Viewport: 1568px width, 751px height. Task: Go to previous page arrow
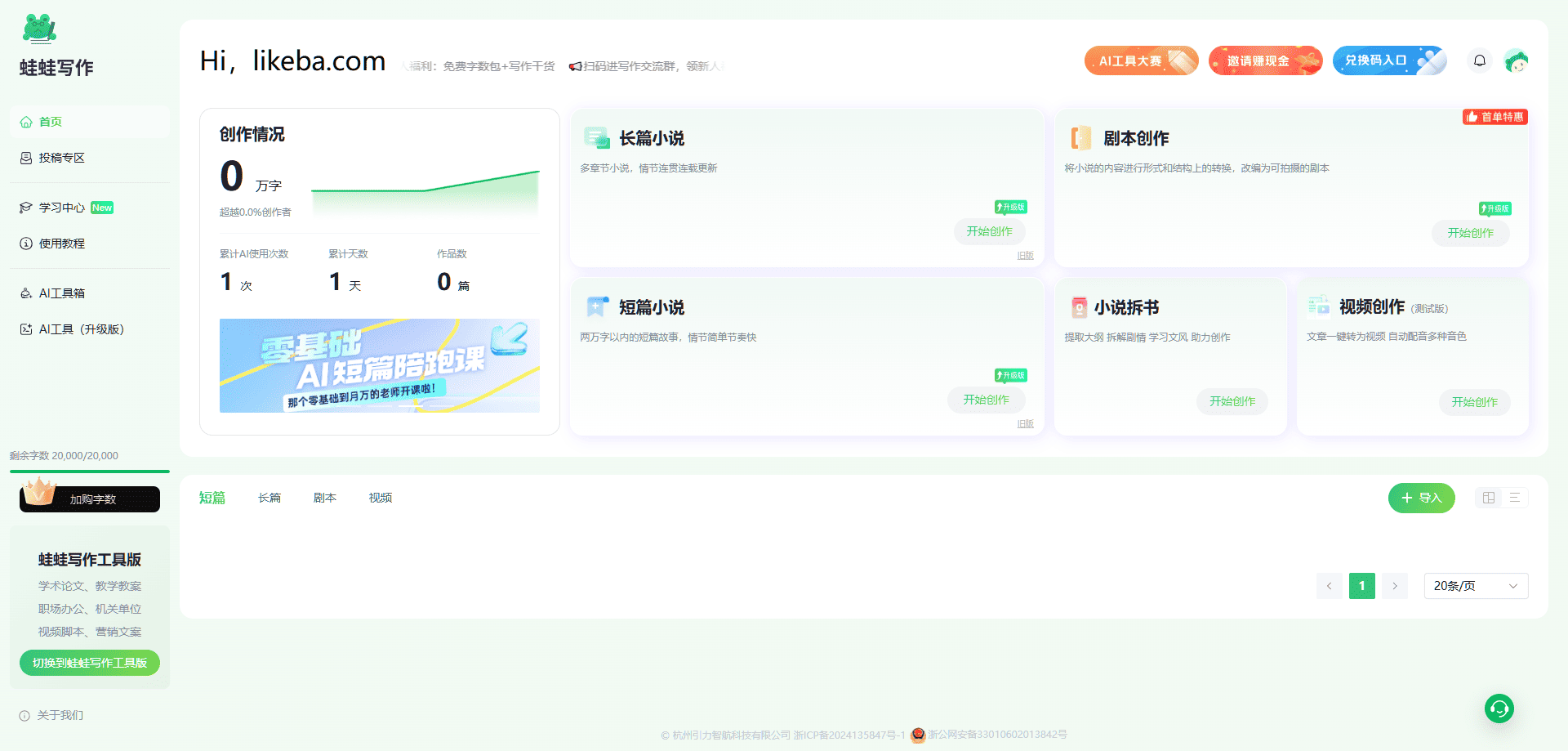click(1329, 586)
